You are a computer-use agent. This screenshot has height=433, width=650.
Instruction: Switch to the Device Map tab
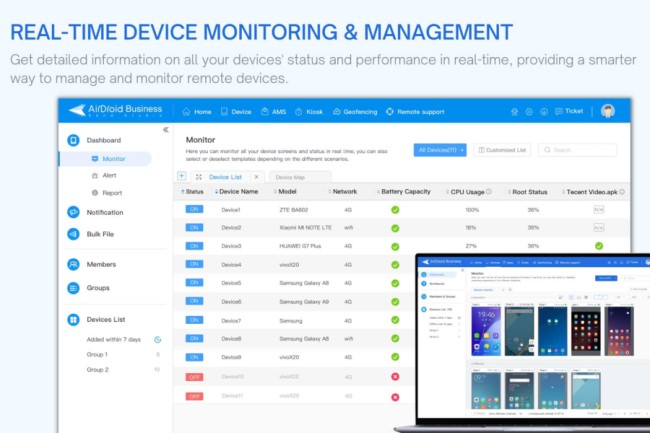[300, 177]
